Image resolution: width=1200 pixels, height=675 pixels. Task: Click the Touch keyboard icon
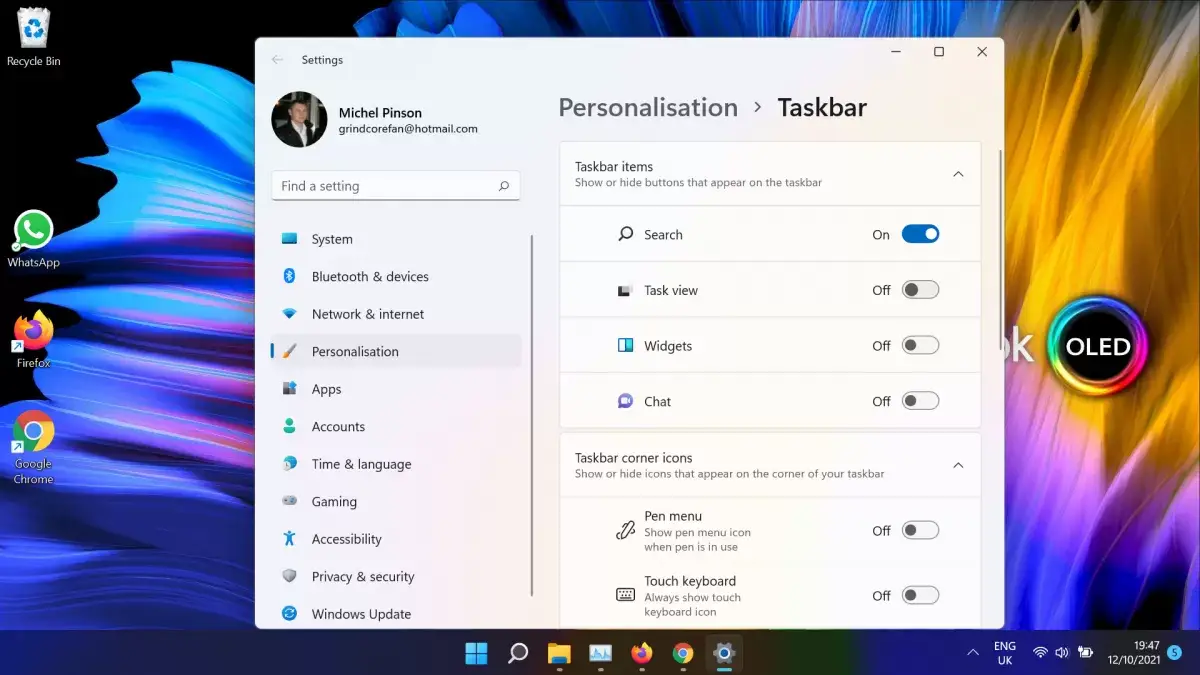point(626,595)
